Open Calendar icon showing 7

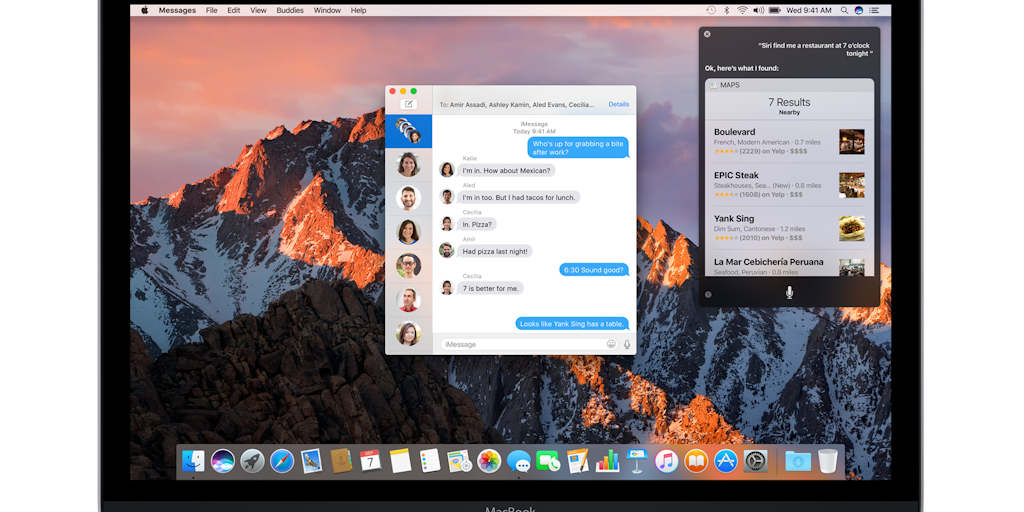click(370, 461)
